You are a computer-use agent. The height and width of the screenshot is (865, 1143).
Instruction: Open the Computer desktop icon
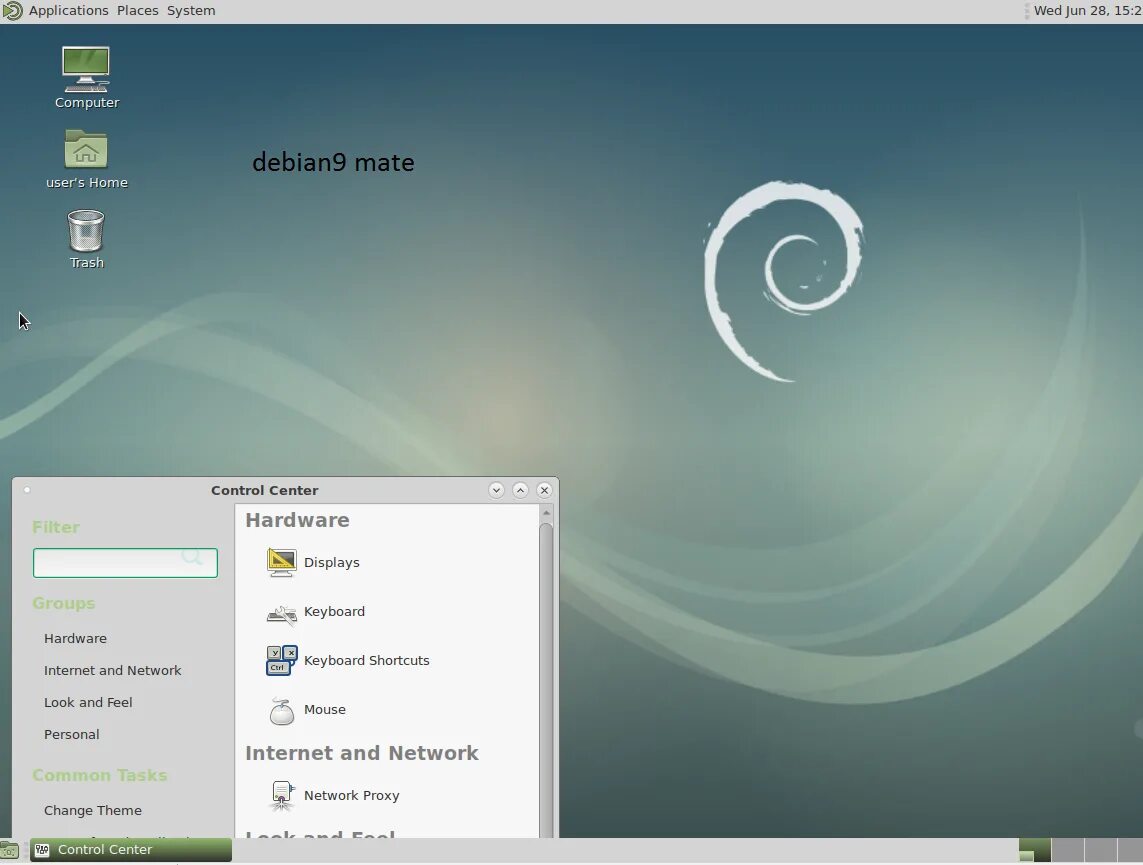[x=86, y=78]
